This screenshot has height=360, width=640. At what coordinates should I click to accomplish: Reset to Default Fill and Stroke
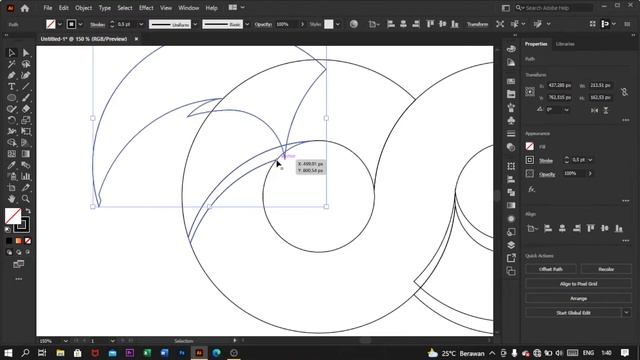pyautogui.click(x=8, y=230)
